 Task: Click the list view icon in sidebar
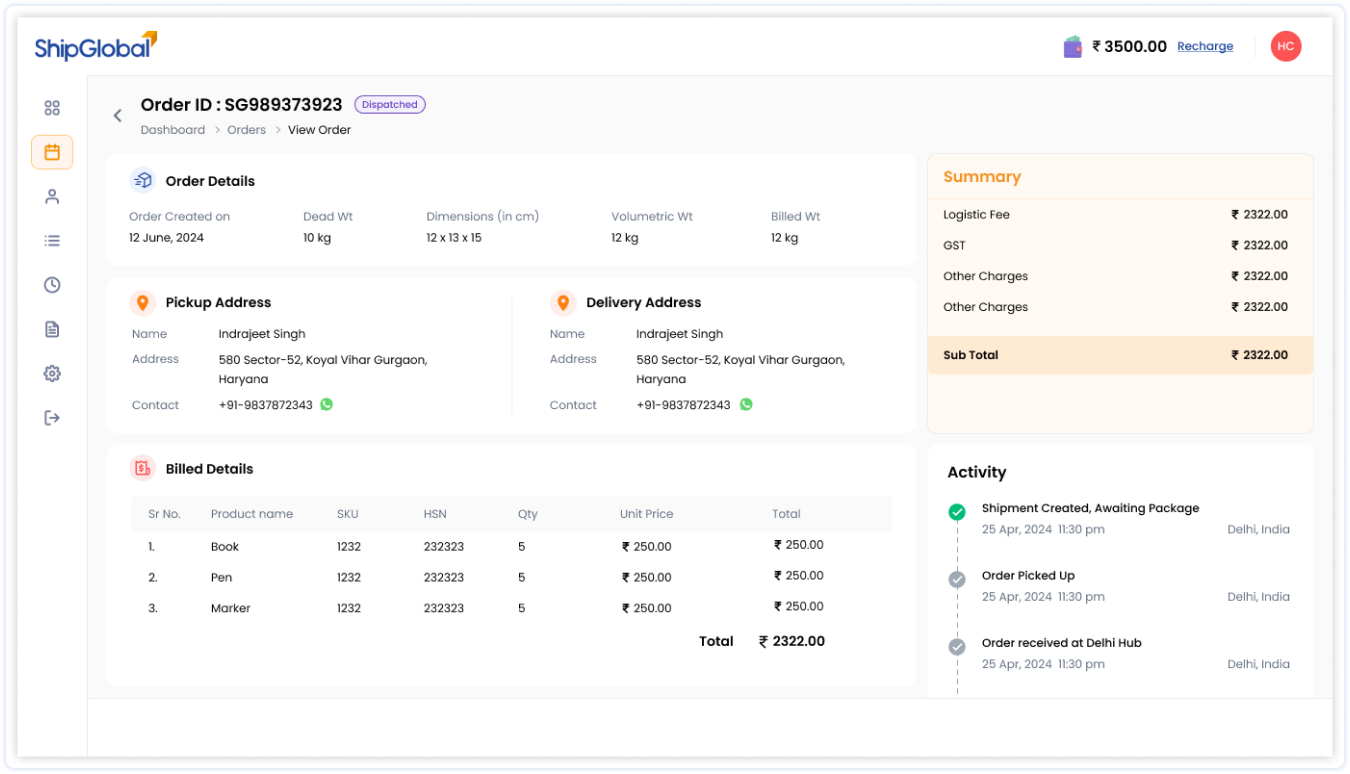(52, 240)
